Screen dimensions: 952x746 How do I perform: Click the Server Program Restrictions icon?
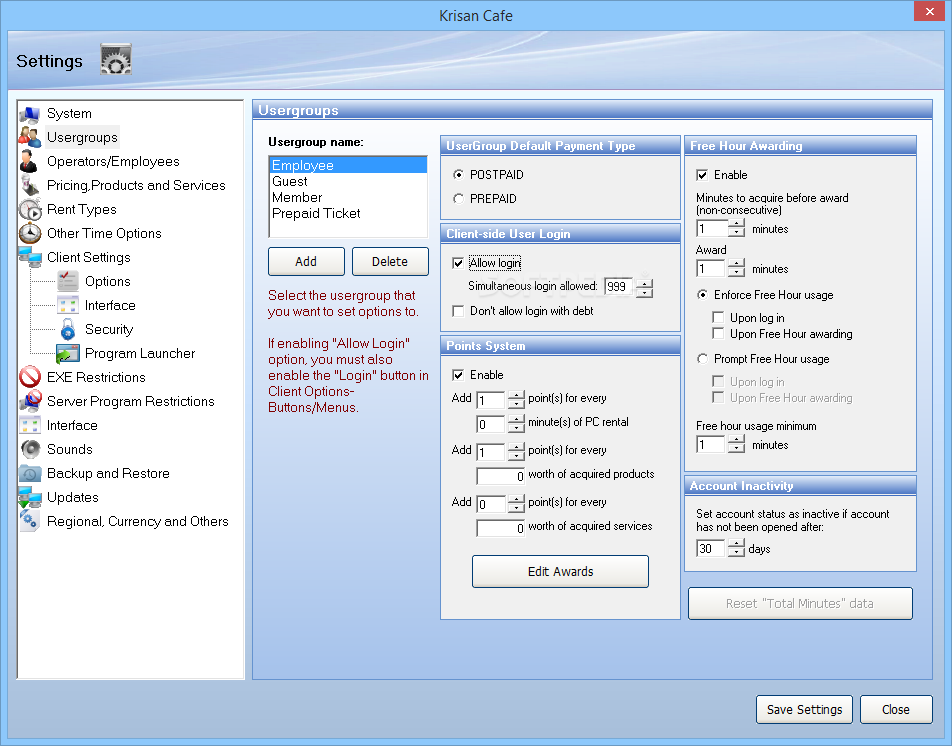point(30,401)
